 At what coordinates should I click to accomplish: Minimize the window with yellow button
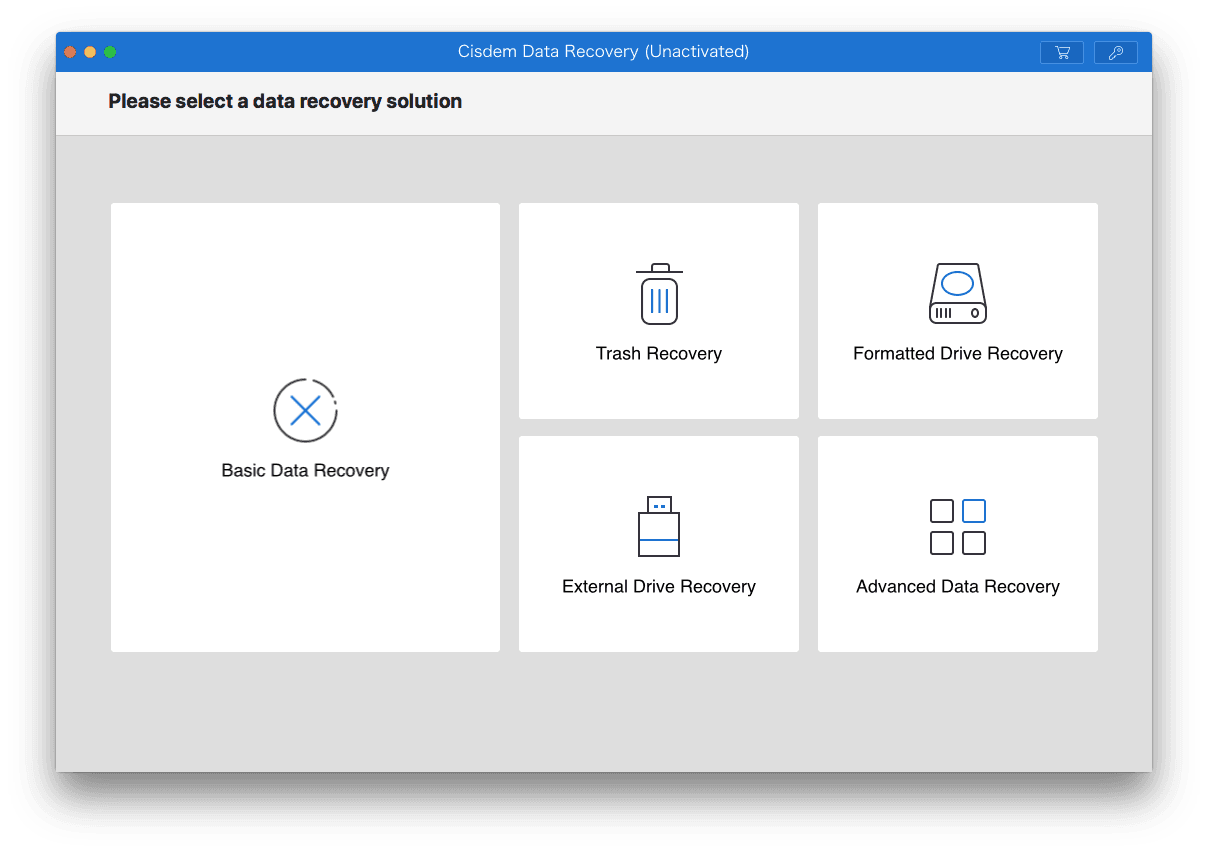pyautogui.click(x=90, y=52)
